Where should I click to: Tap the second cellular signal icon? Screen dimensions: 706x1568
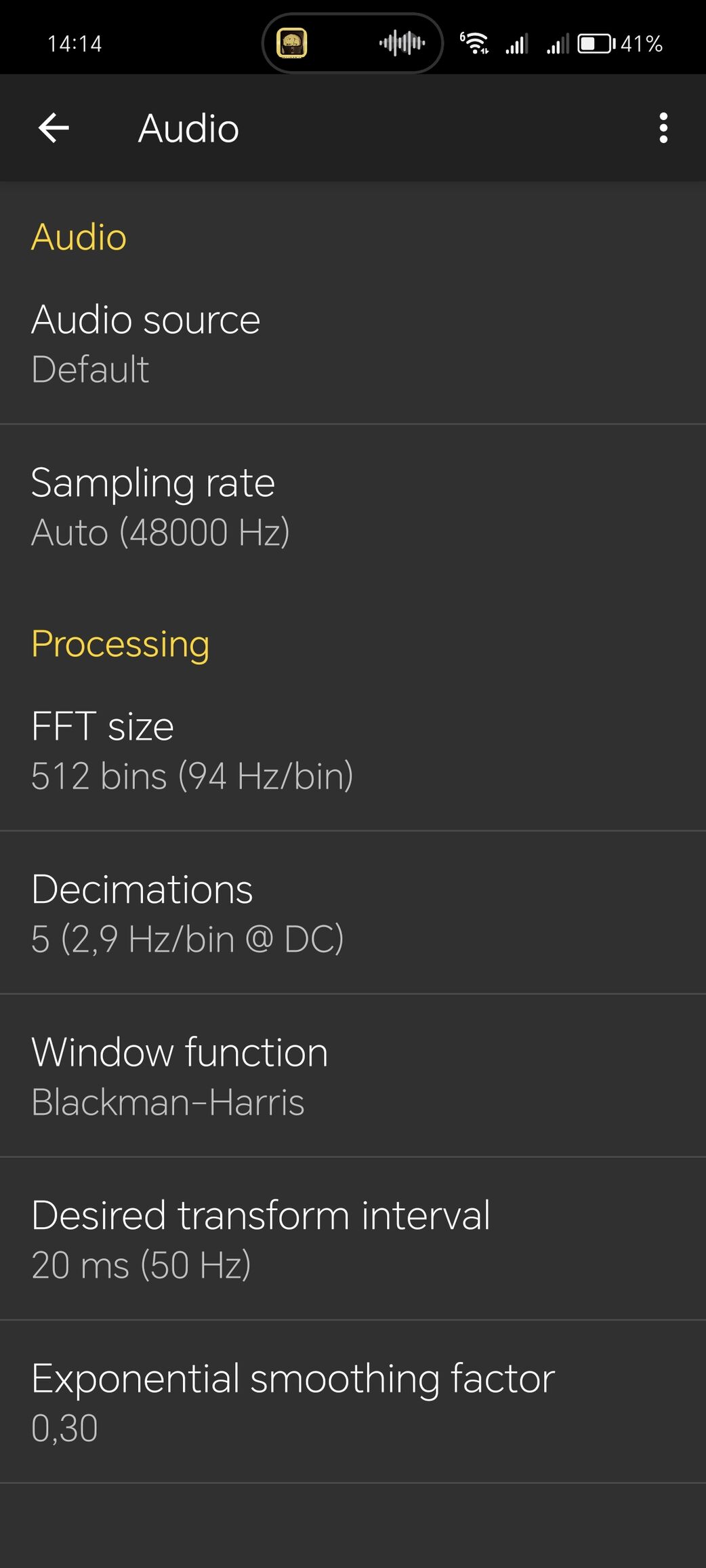click(x=558, y=45)
